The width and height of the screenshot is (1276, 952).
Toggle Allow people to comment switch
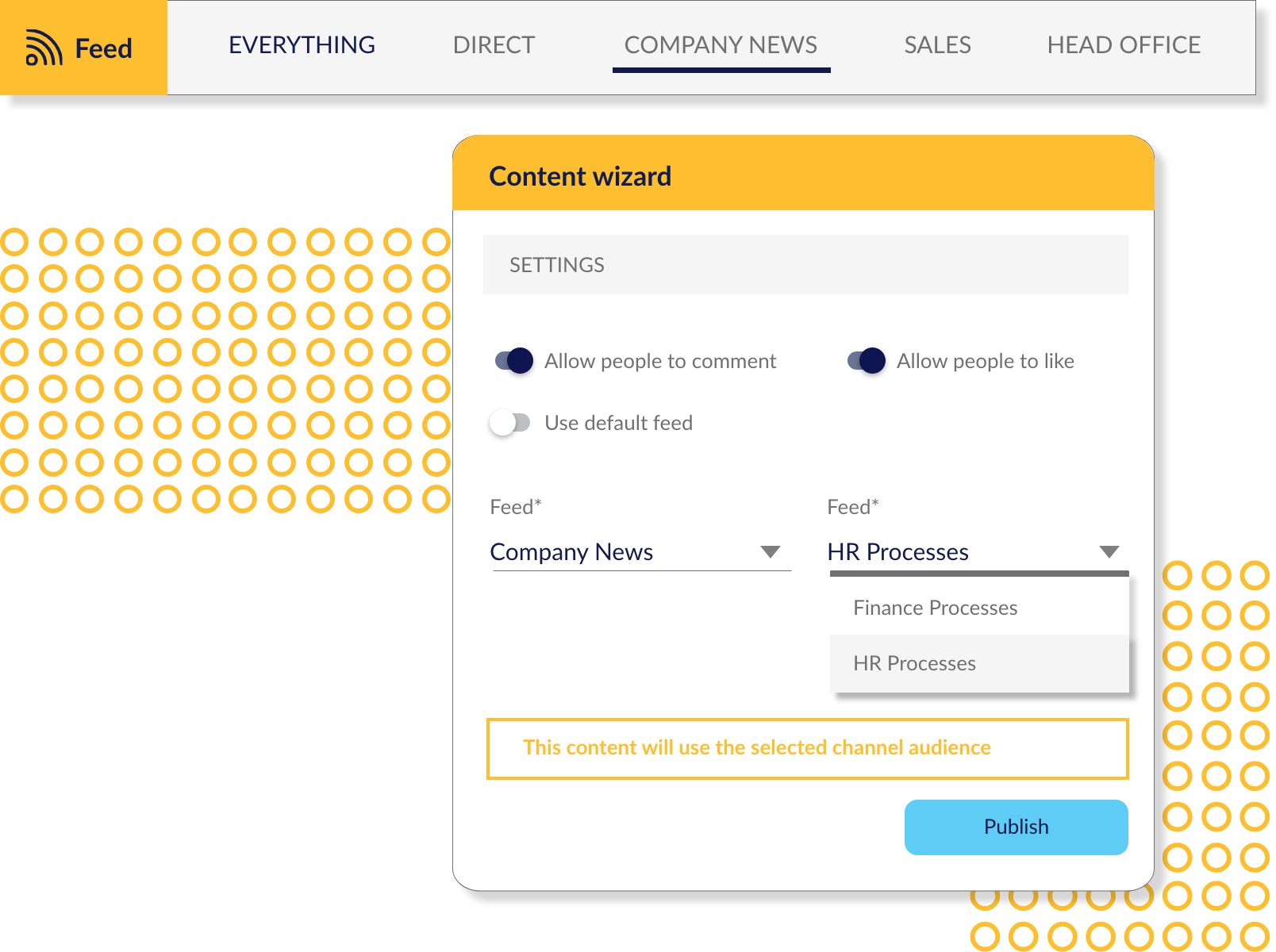click(513, 361)
